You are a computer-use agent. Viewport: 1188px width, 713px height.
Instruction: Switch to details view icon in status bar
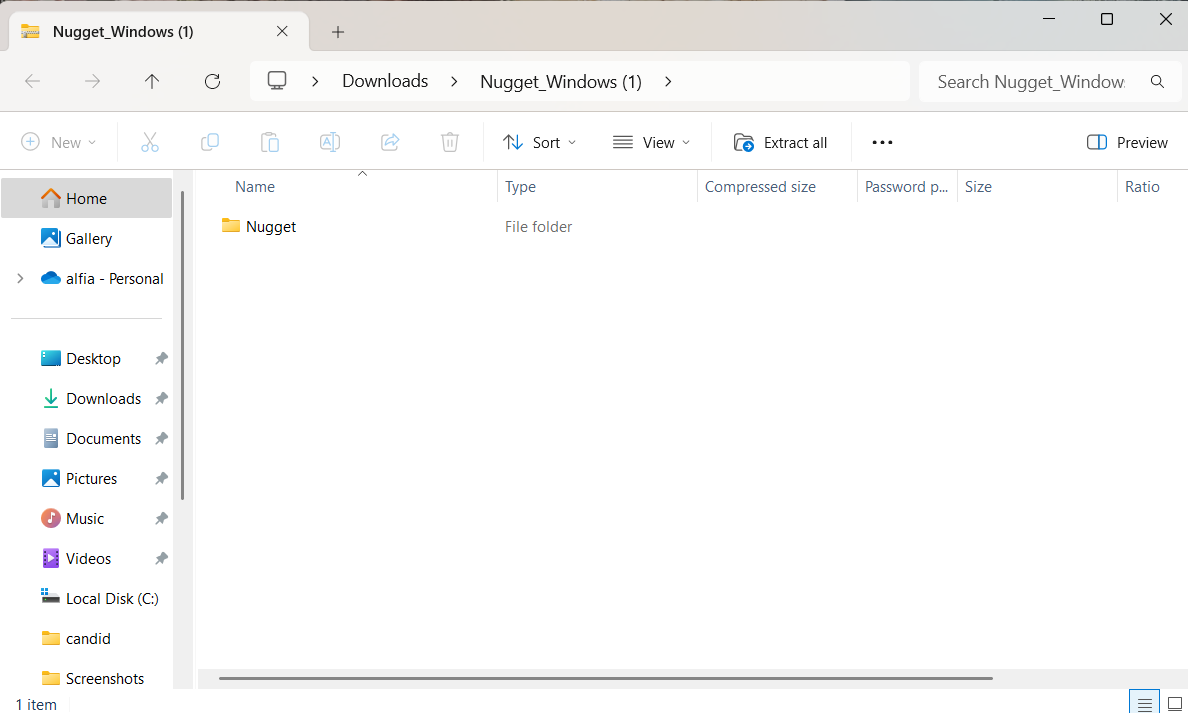pyautogui.click(x=1144, y=702)
